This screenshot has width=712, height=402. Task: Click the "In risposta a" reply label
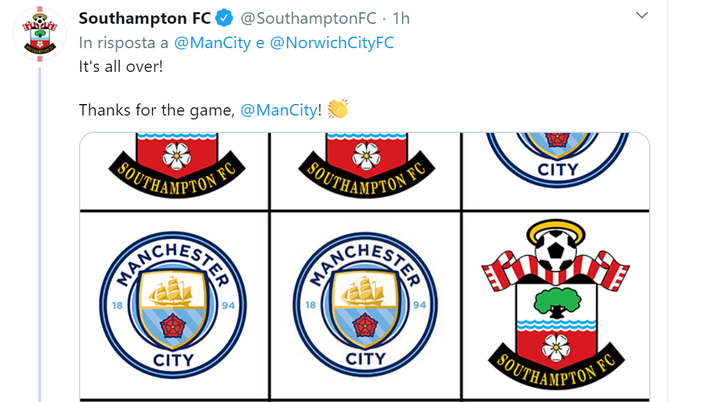click(x=124, y=43)
